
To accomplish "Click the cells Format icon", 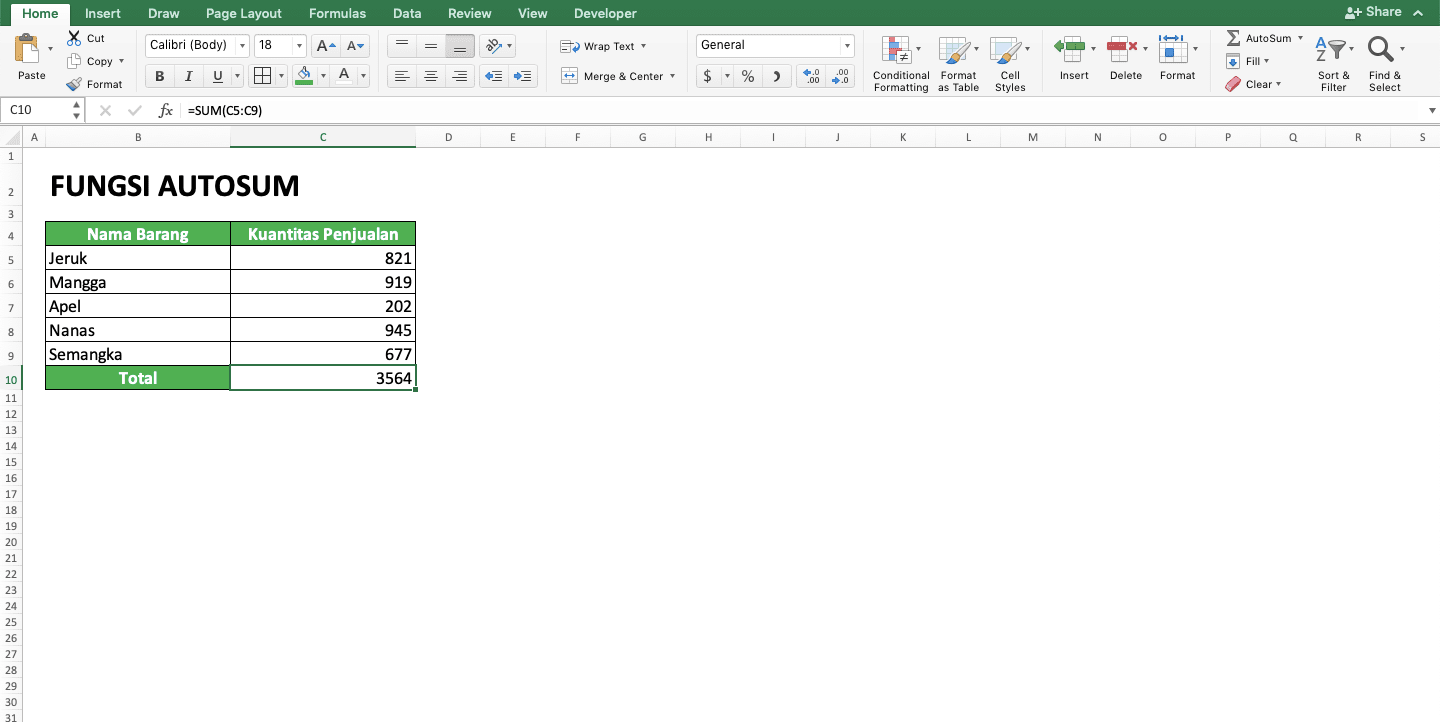I will [x=1172, y=47].
